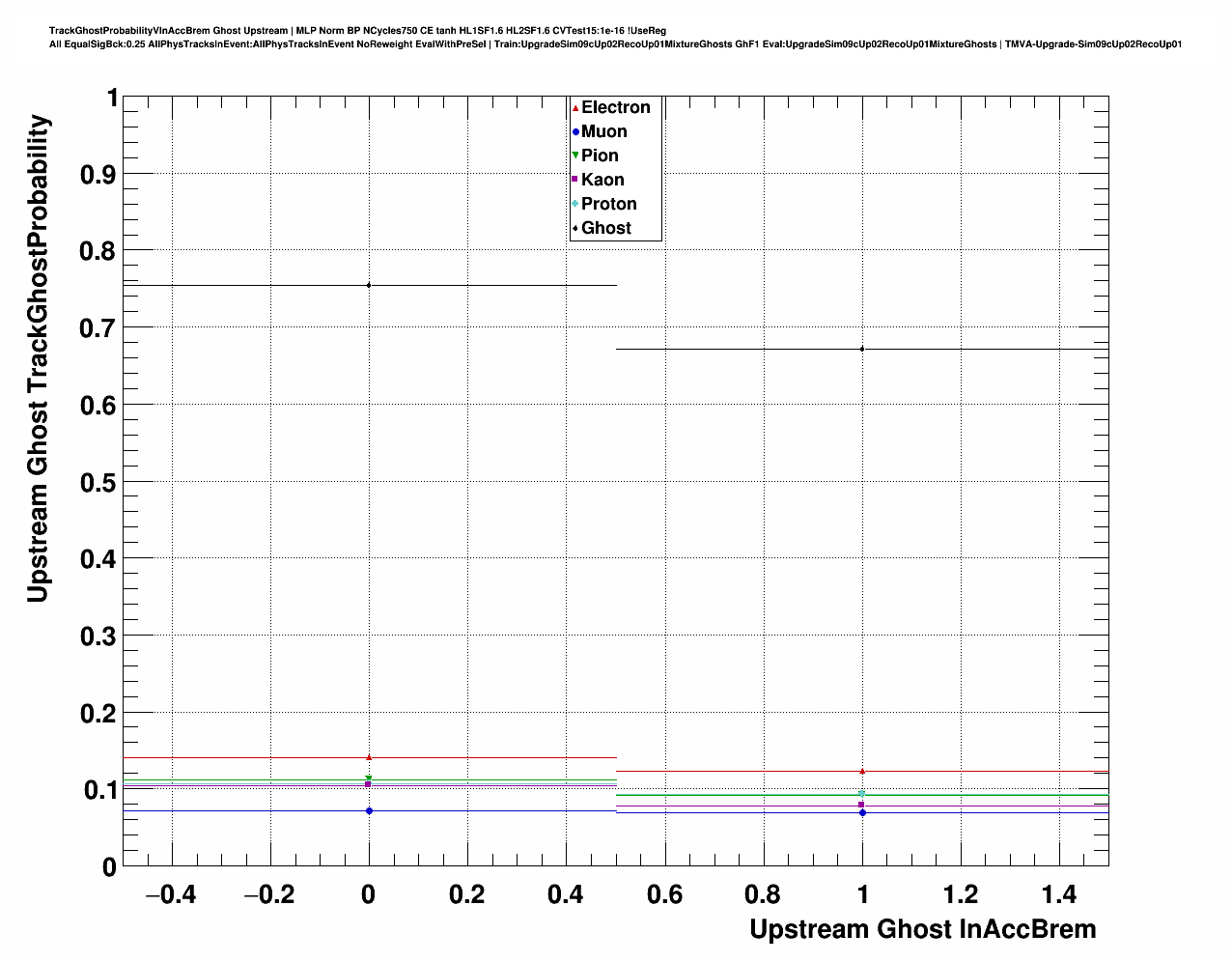
Task: Click the 'Electron' legend text label
Action: coord(615,108)
